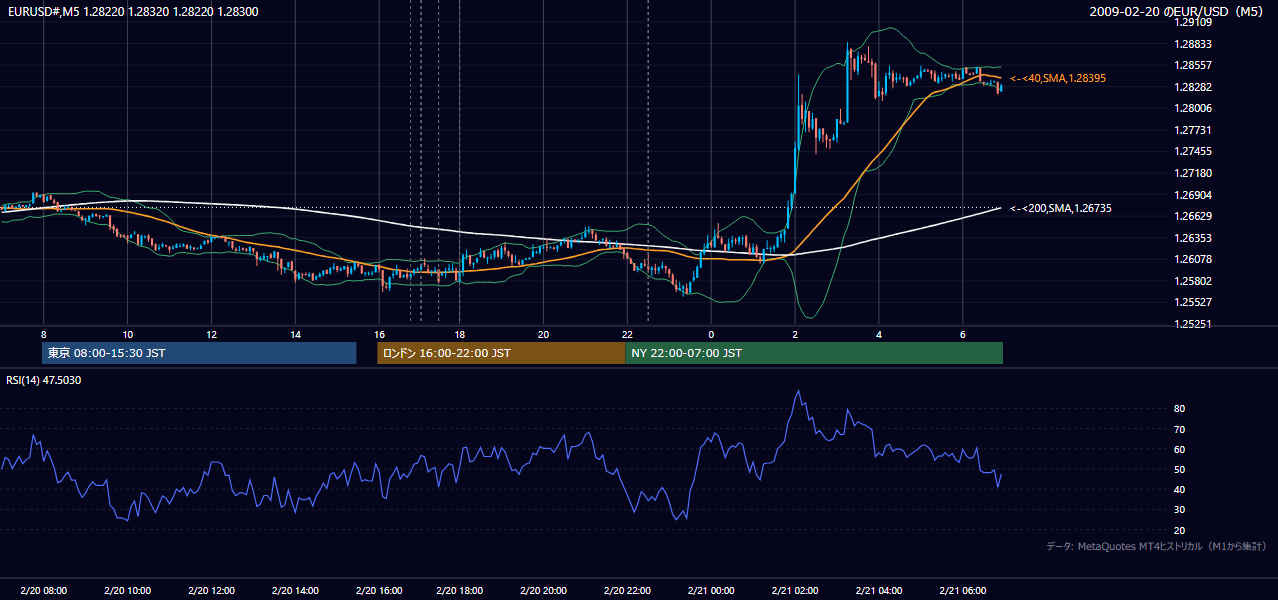Click the 2/20 10:00 date label at bottom
The image size is (1278, 600).
point(128,590)
